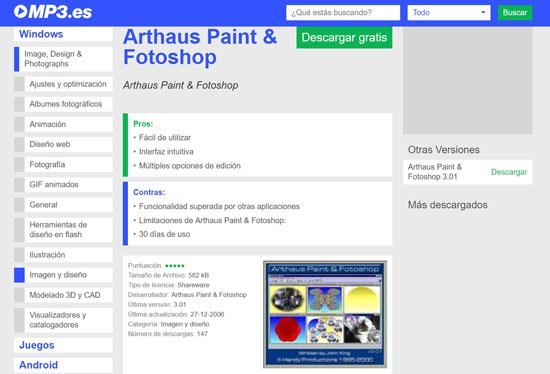
Task: Go to Diseño web category
Action: click(x=63, y=144)
